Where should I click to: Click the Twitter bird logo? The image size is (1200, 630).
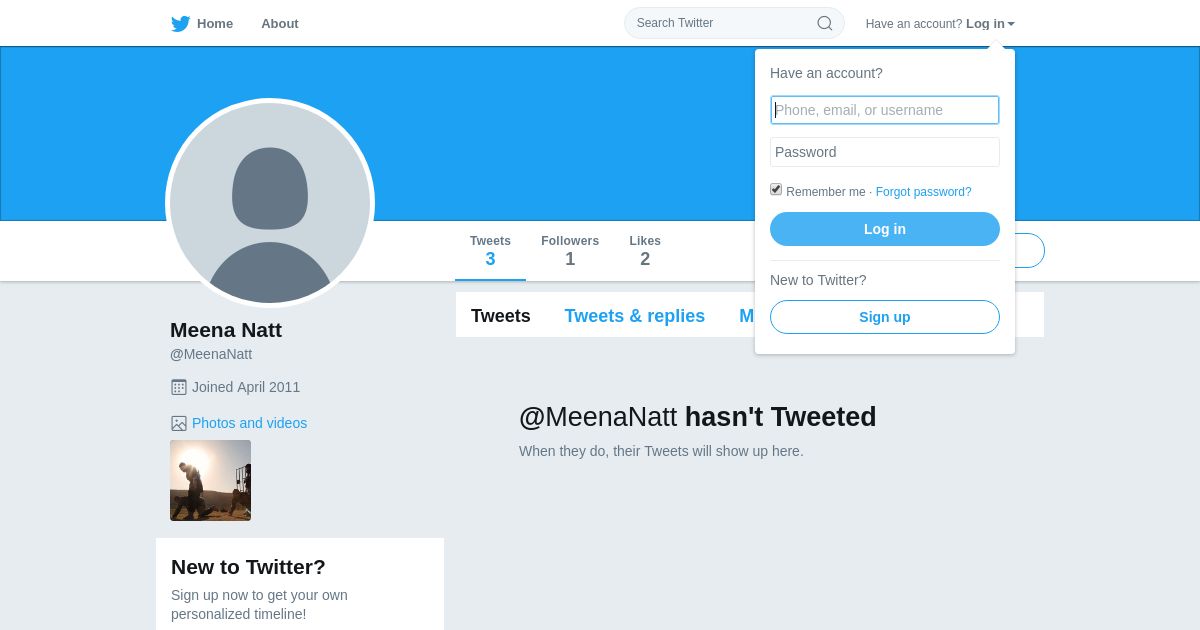point(180,24)
